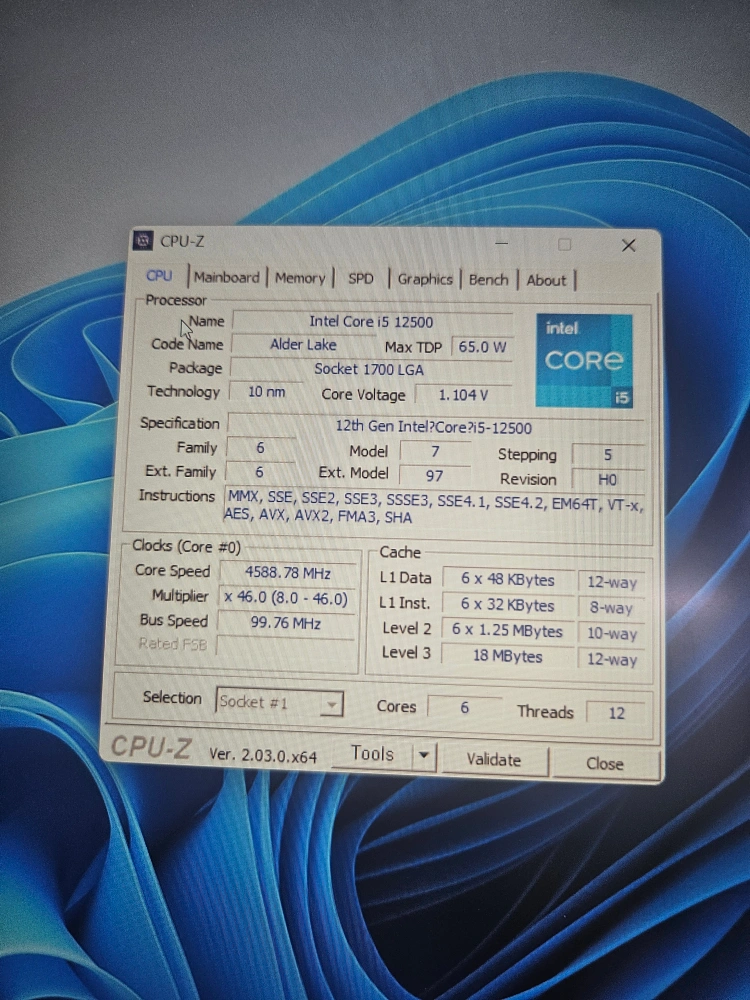The image size is (750, 1000).
Task: Click the Threads count '12'
Action: coord(616,713)
